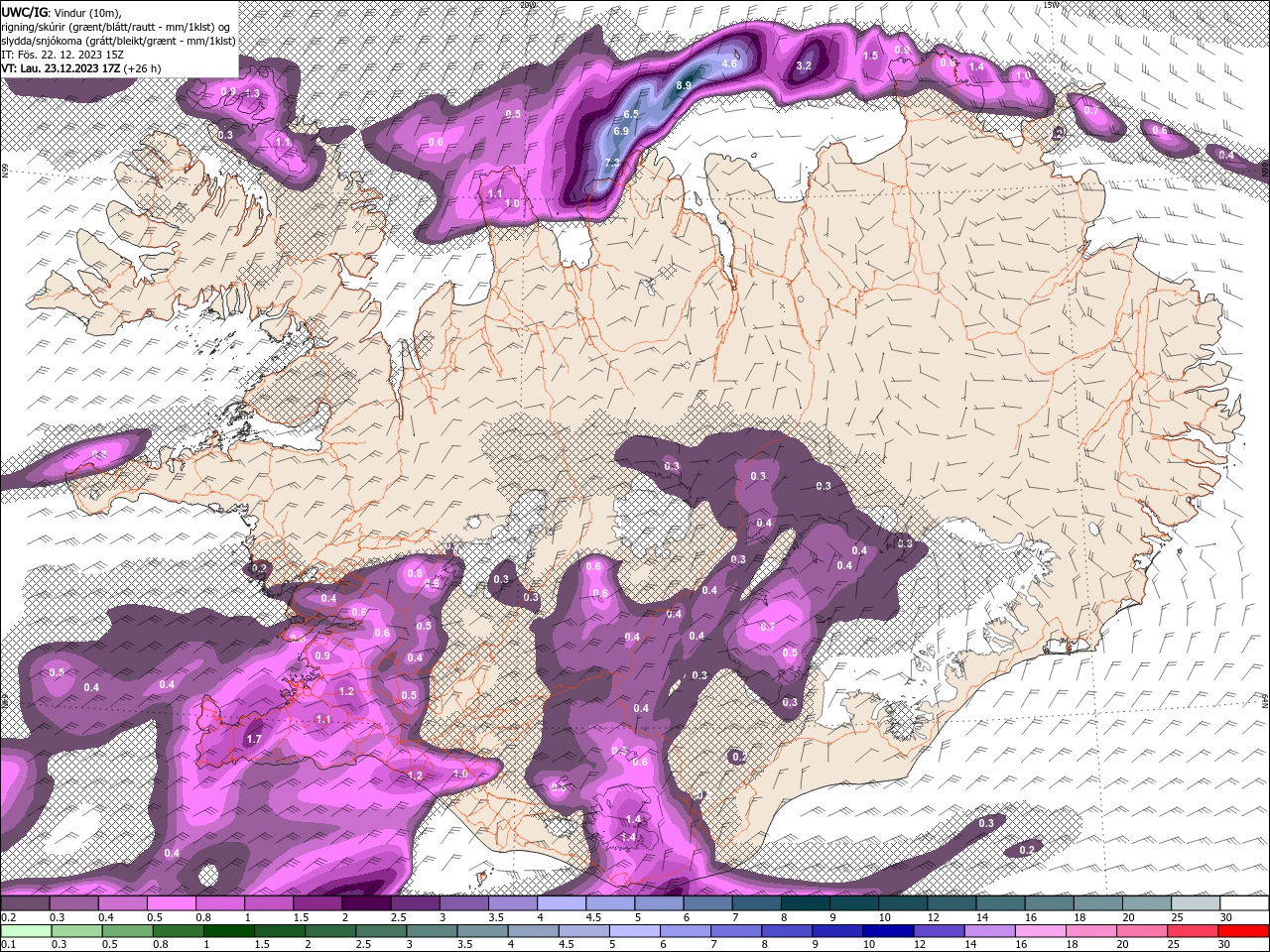The height and width of the screenshot is (952, 1270).
Task: Click the 'slydda/snjókoma' legend description line
Action: click(x=118, y=41)
